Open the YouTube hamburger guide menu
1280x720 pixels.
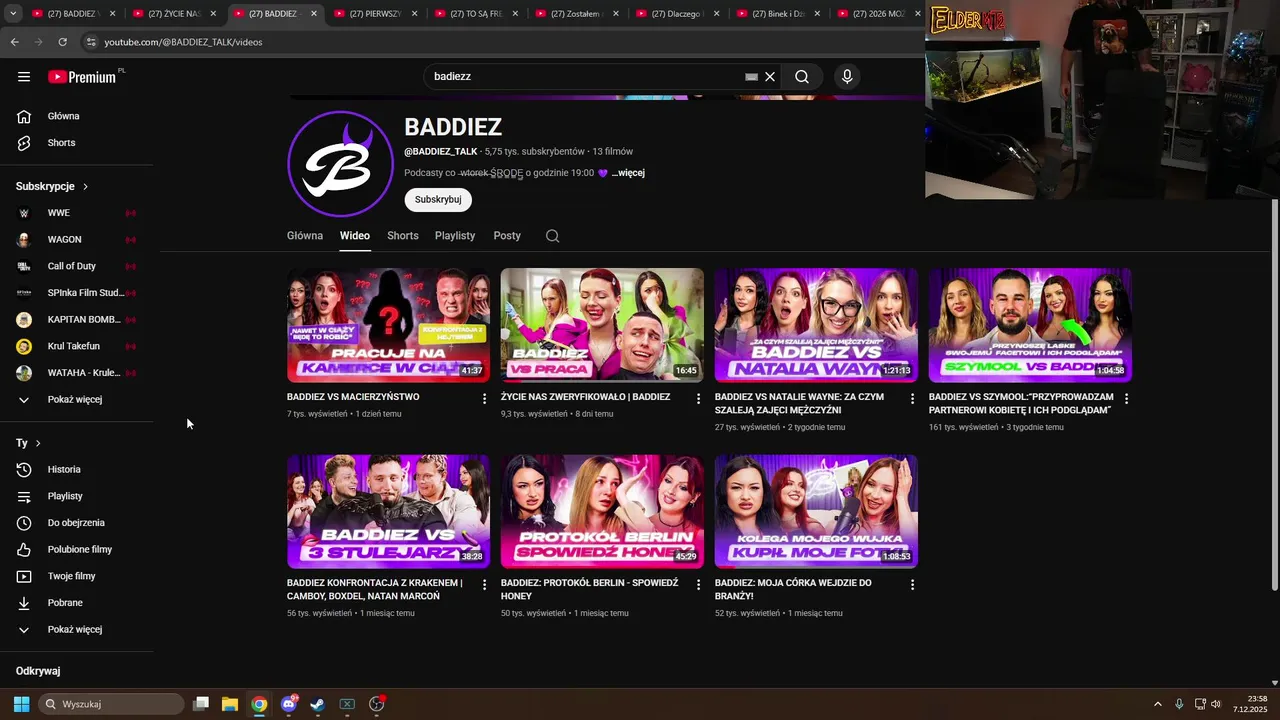(x=24, y=77)
